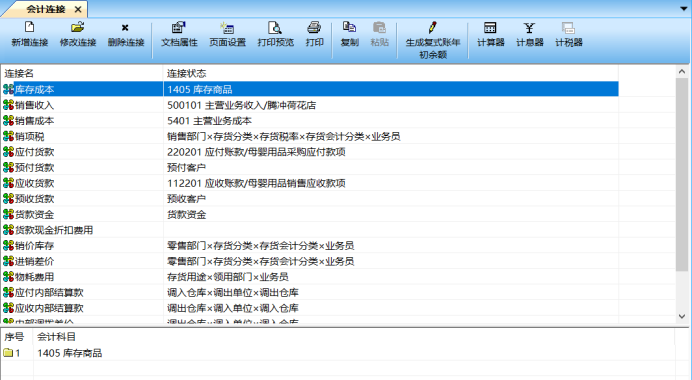Click the icon beside 预付货款
692x380 pixels.
pyautogui.click(x=8, y=167)
